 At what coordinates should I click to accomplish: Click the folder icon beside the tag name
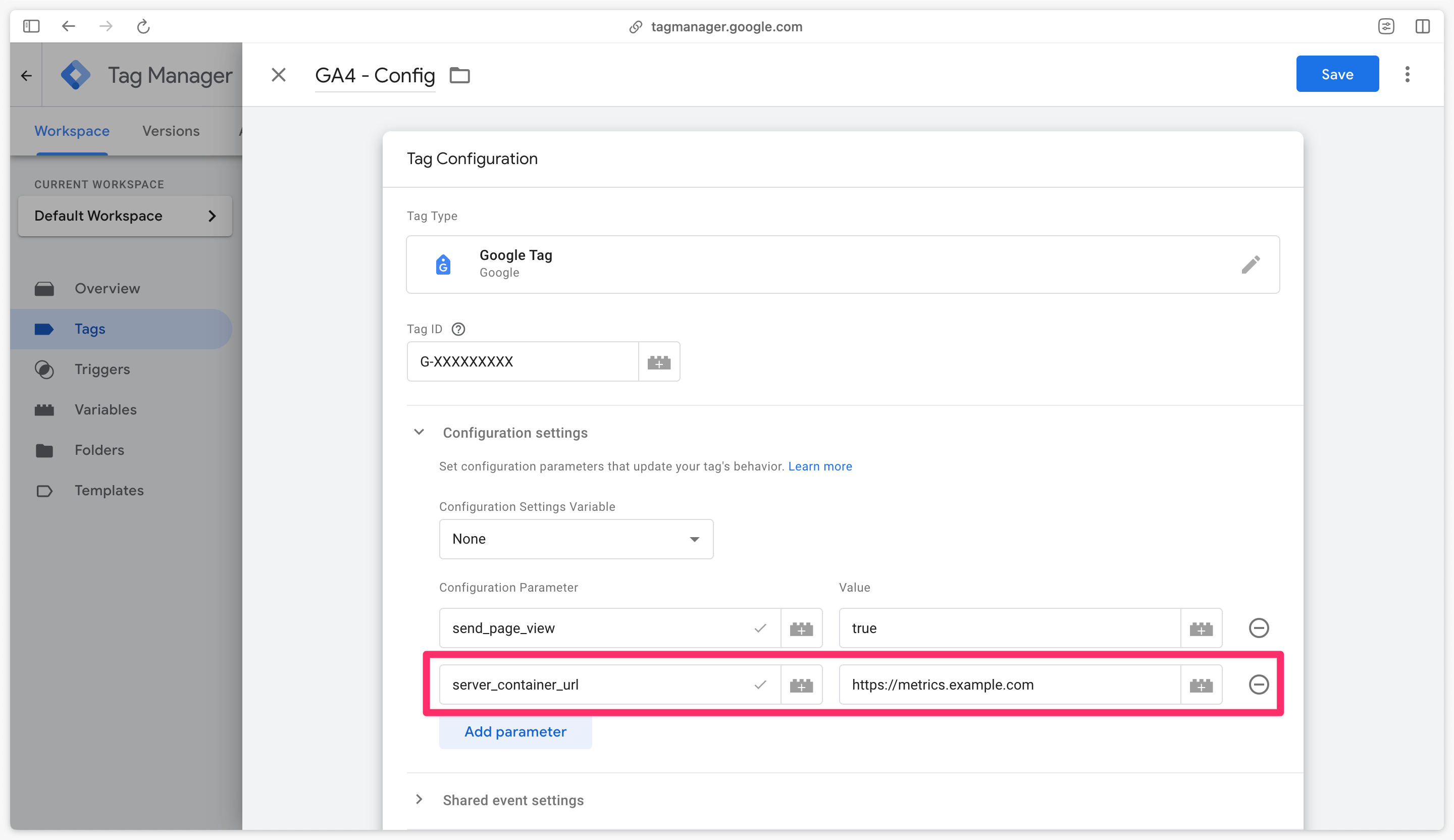(x=460, y=75)
